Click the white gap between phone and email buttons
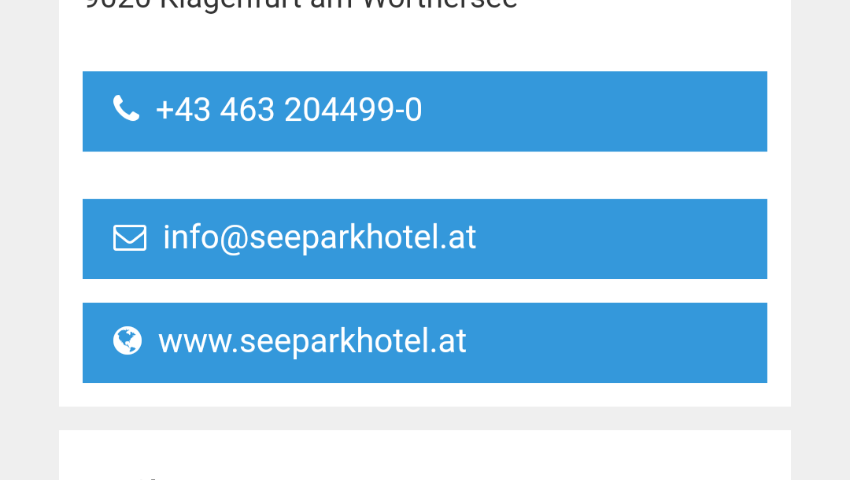Viewport: 850px width, 480px height. click(424, 175)
